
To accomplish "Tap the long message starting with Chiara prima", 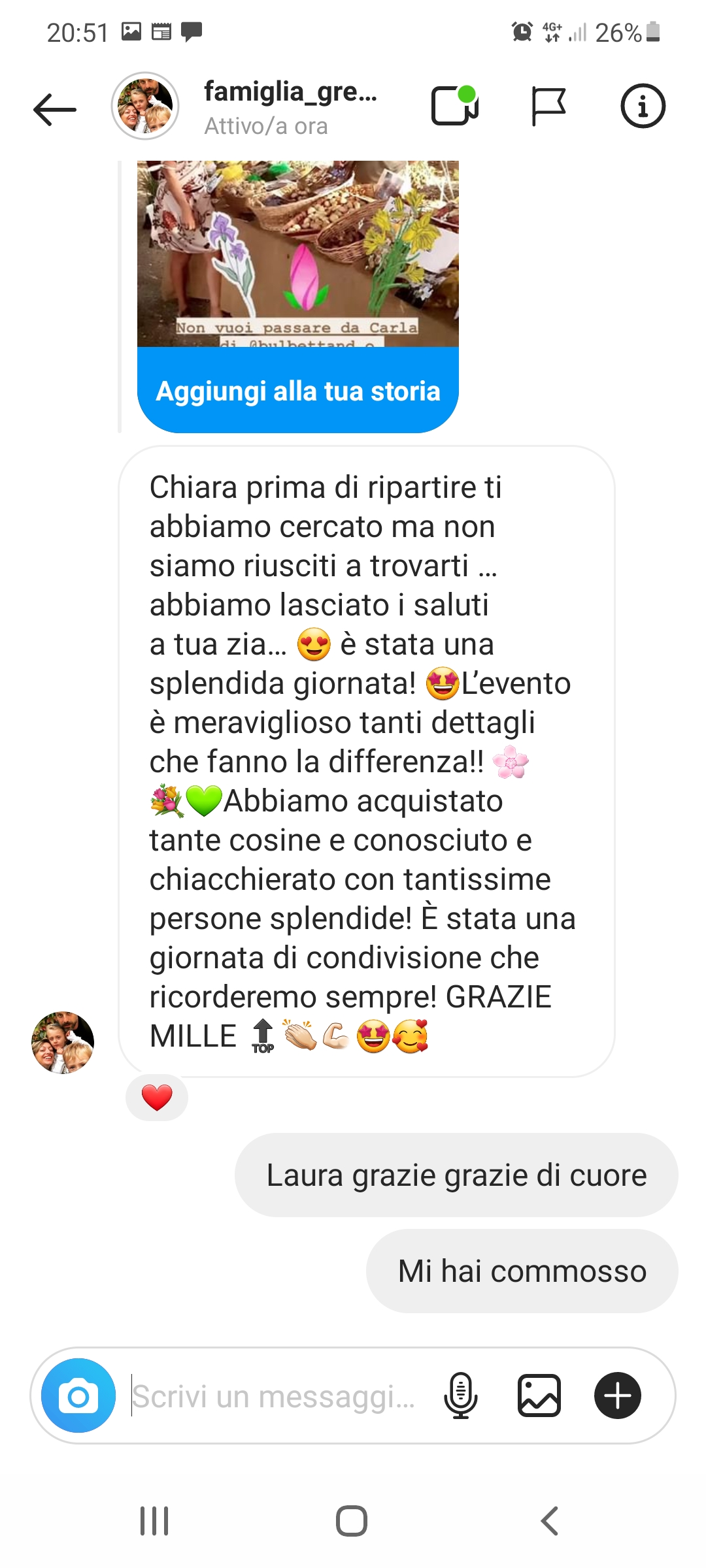I will point(367,761).
